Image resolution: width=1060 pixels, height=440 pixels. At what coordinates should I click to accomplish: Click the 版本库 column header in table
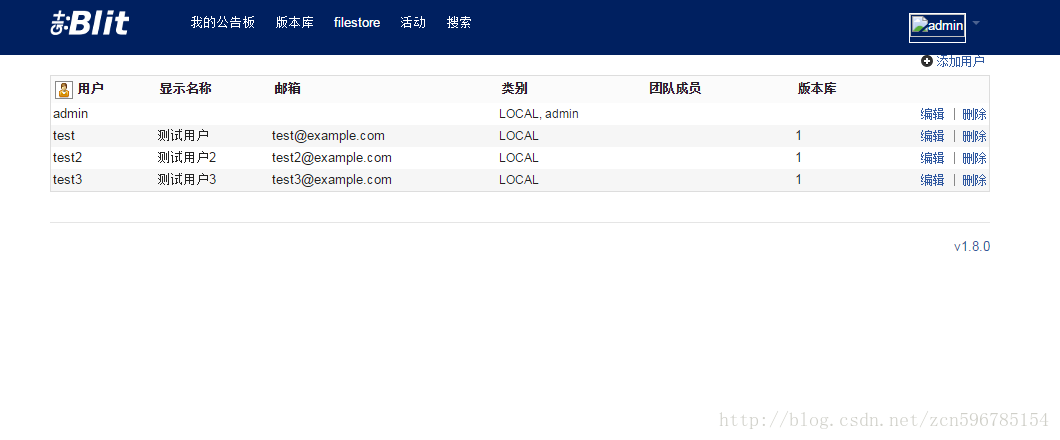[x=817, y=89]
